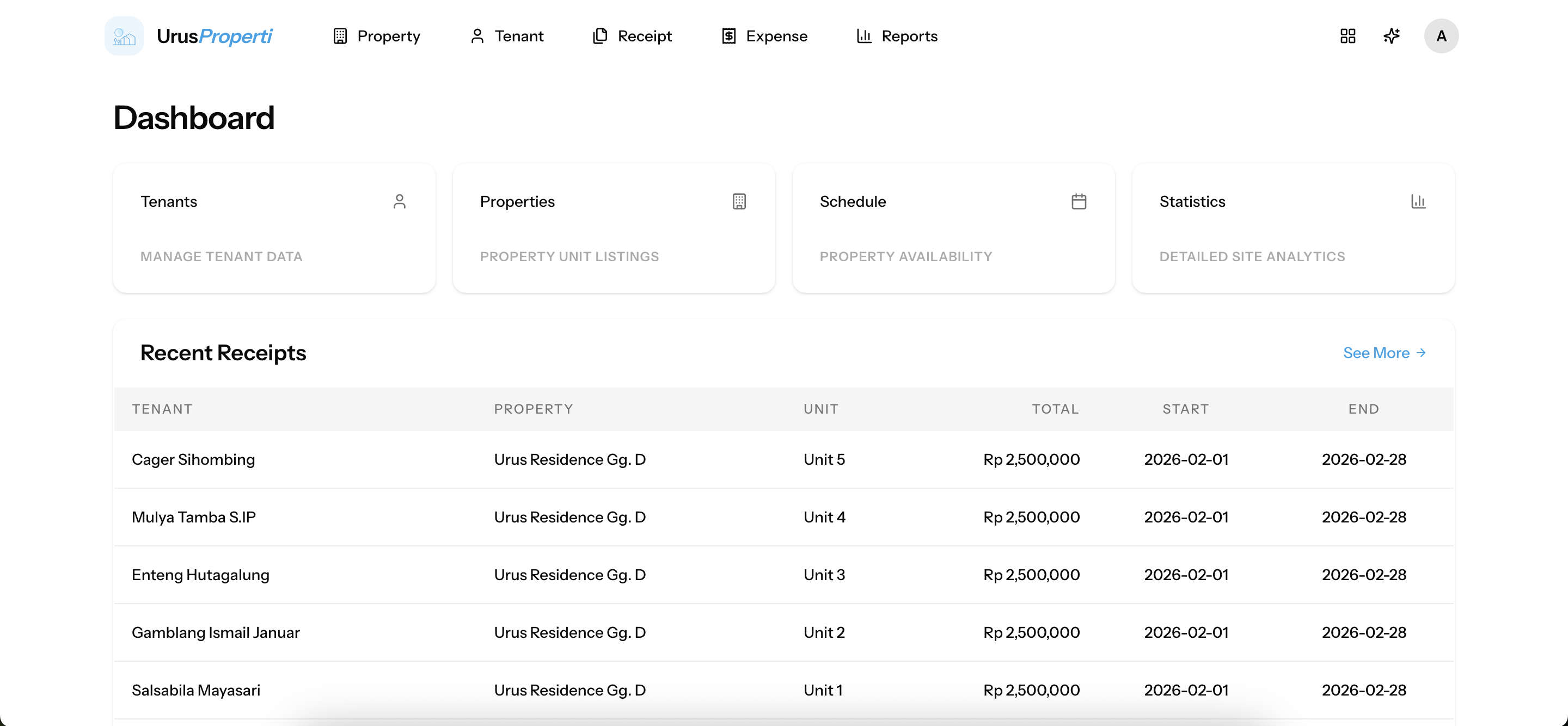
Task: Click the TOTAL column header
Action: [x=1055, y=409]
